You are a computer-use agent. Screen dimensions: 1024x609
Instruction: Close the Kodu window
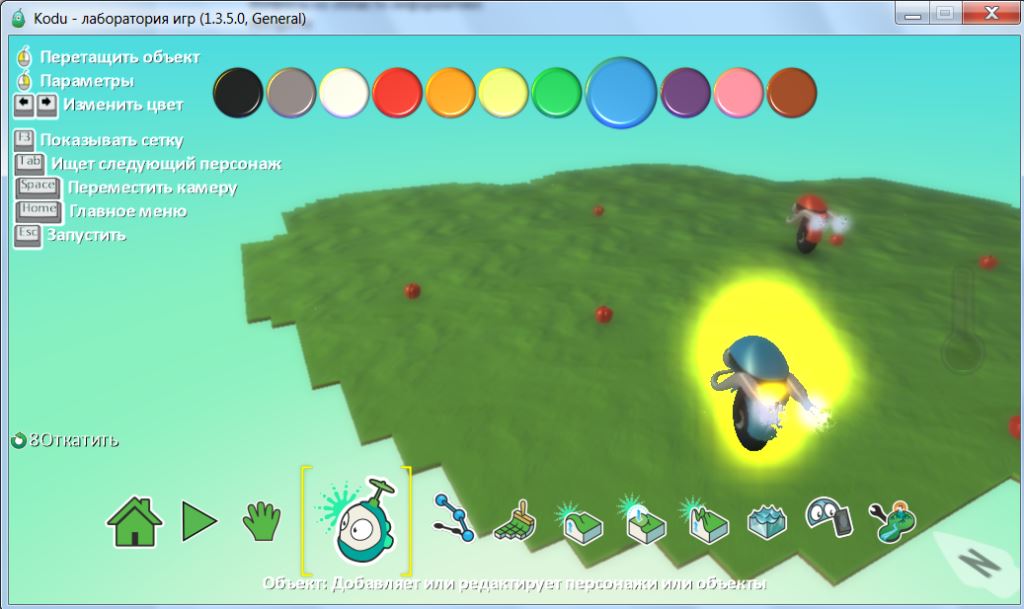point(992,13)
